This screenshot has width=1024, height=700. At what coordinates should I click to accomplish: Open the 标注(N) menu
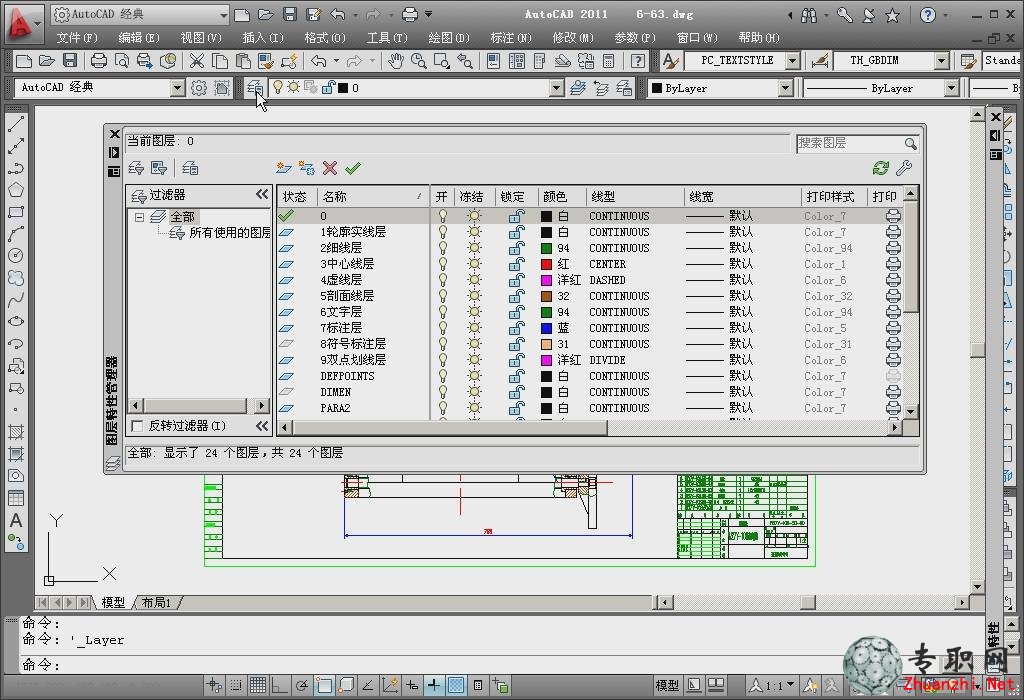511,37
